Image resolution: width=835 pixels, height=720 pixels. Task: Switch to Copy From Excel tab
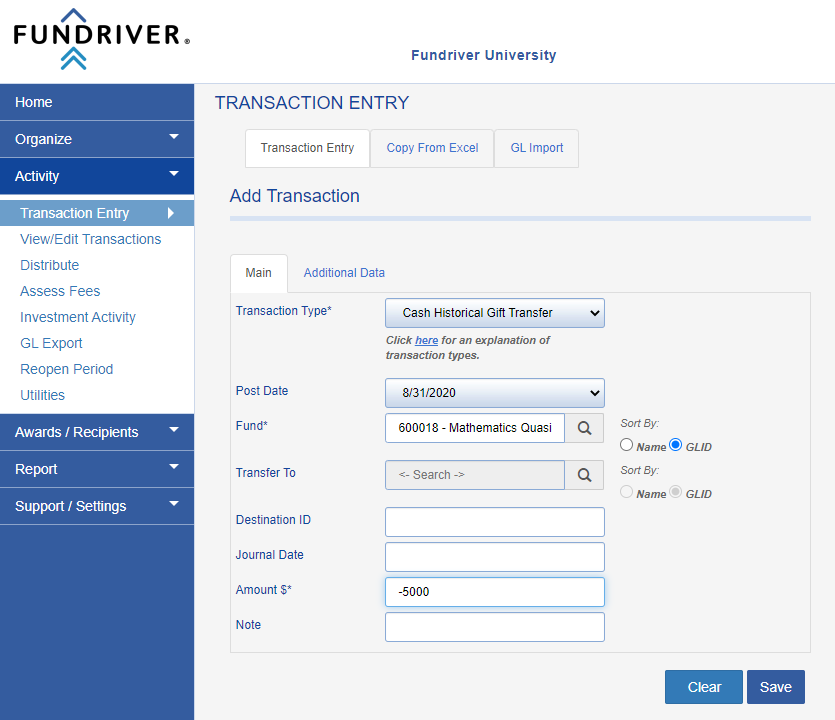point(432,148)
